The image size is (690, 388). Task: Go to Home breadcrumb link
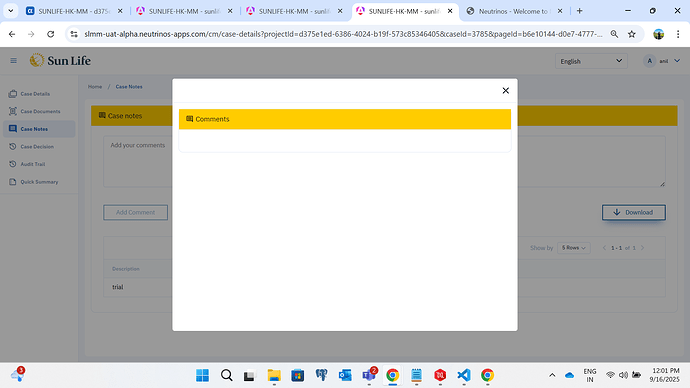[x=95, y=87]
